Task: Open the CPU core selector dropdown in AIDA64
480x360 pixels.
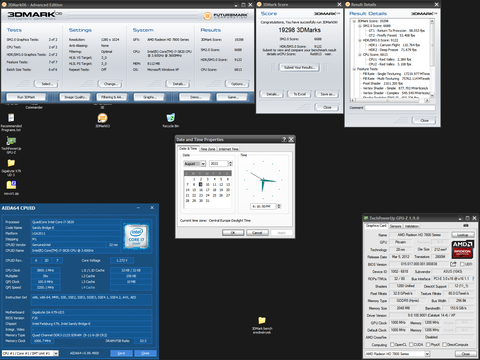Action: tap(56, 353)
